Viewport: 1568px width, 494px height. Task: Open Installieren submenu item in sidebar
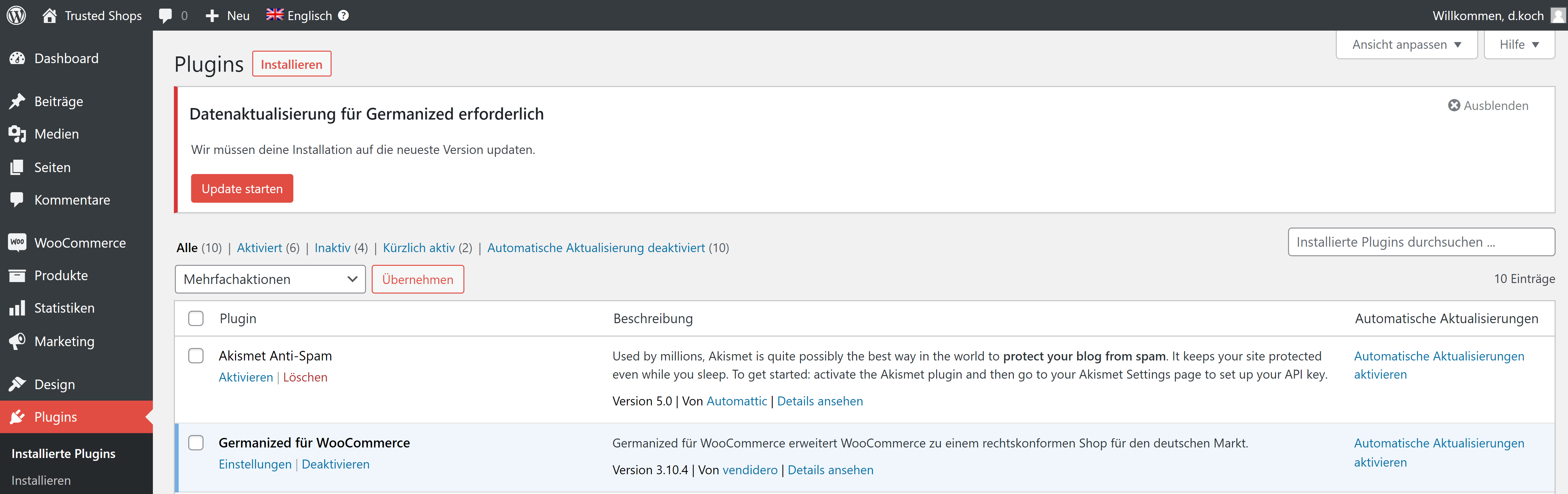(41, 480)
